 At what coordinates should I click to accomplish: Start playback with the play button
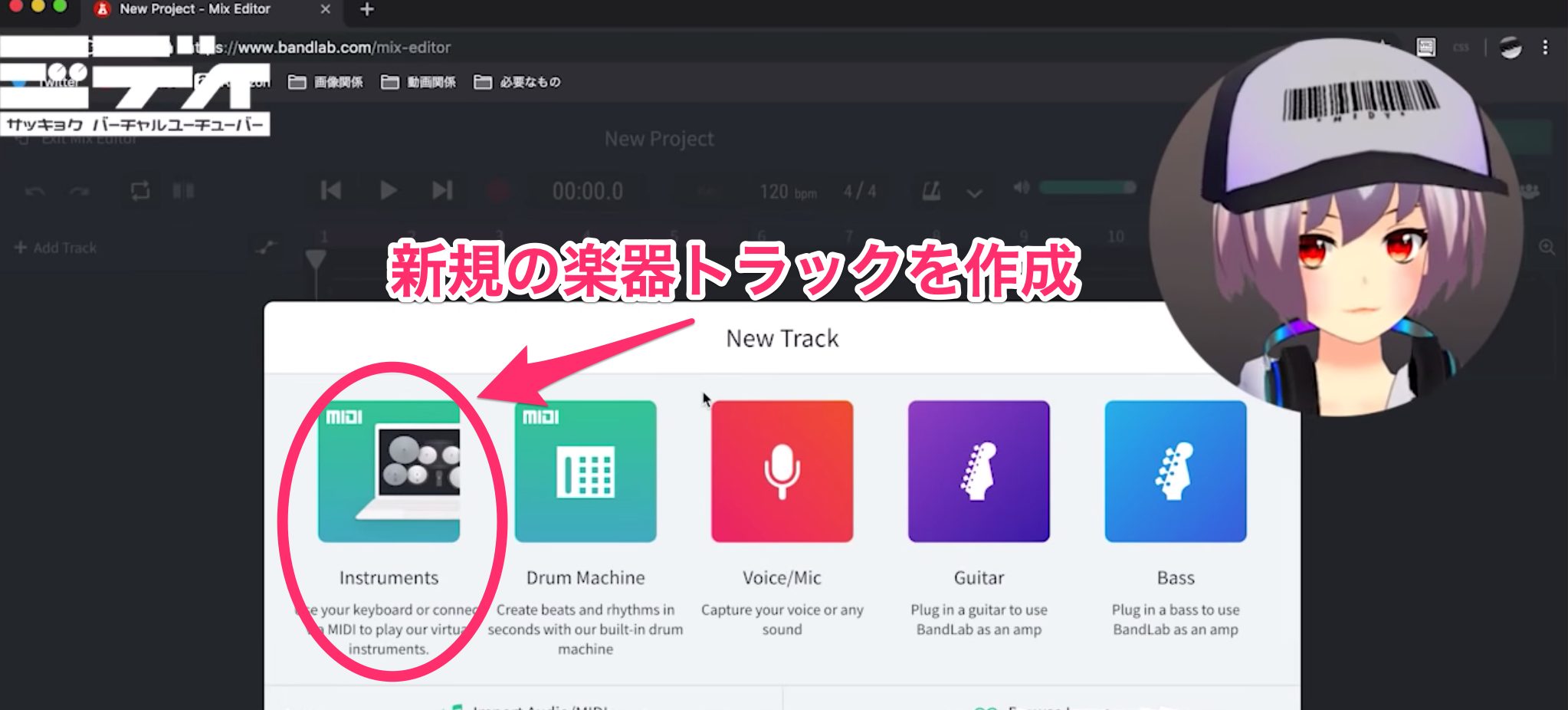click(388, 190)
